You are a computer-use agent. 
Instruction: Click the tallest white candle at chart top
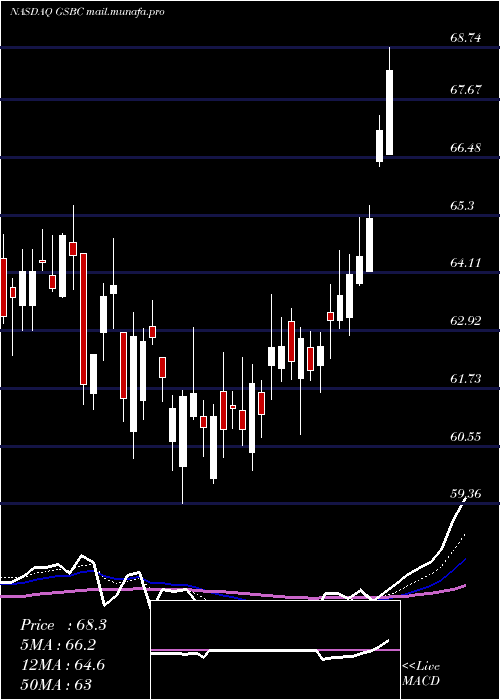point(390,112)
